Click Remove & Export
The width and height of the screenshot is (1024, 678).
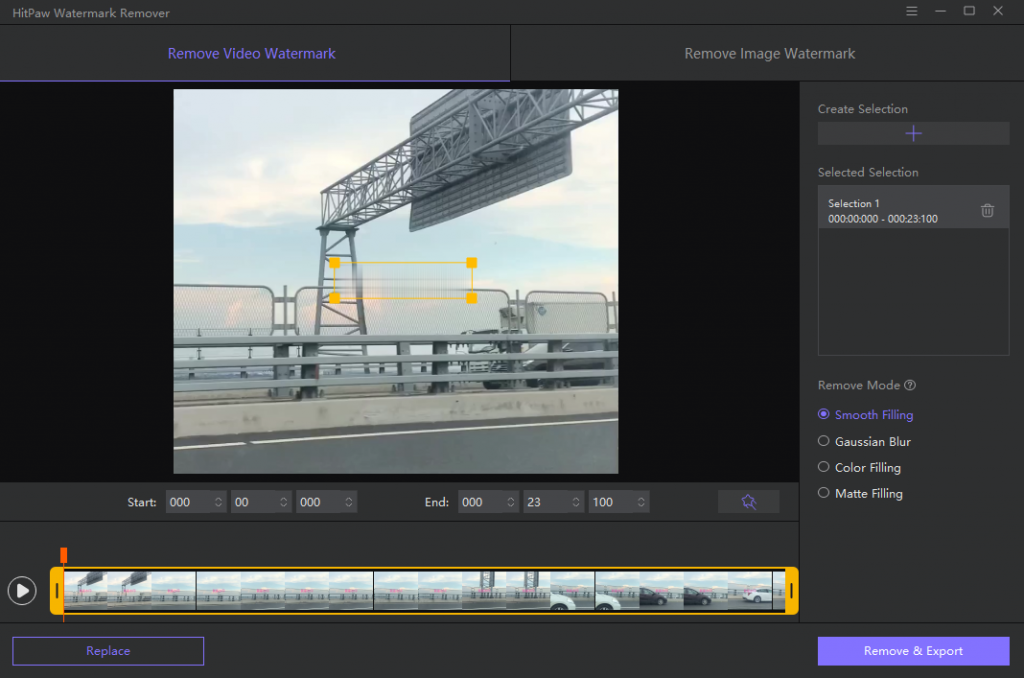[912, 651]
